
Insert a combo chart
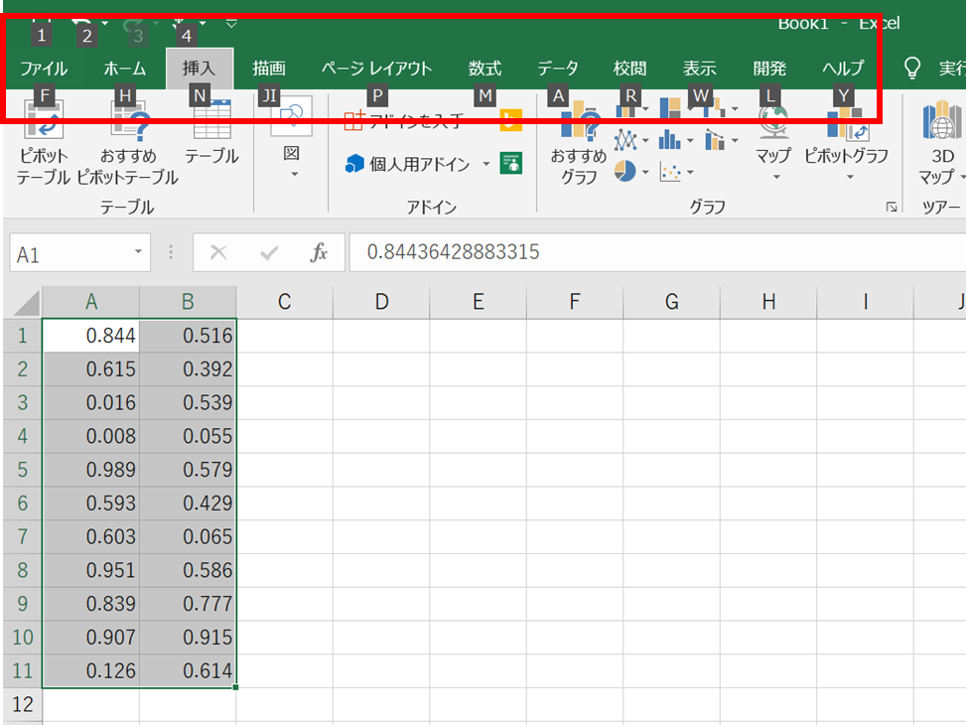(x=715, y=140)
